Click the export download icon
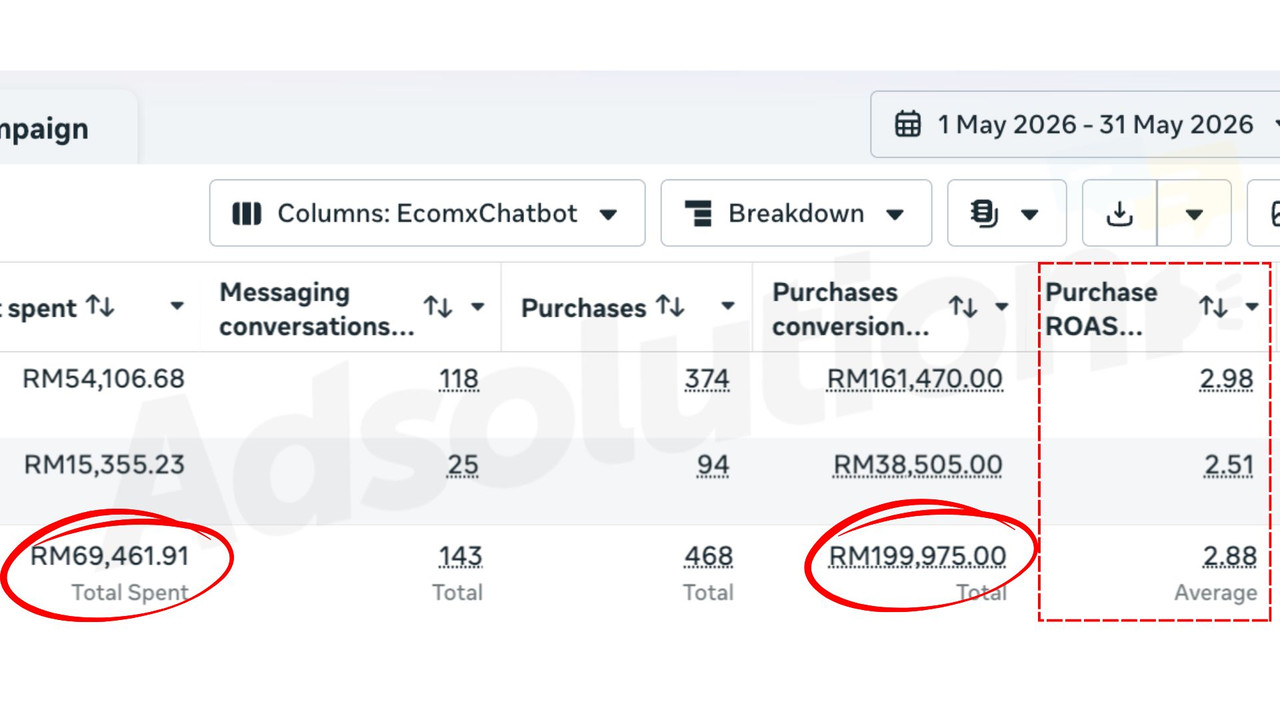The width and height of the screenshot is (1280, 720). [1120, 213]
